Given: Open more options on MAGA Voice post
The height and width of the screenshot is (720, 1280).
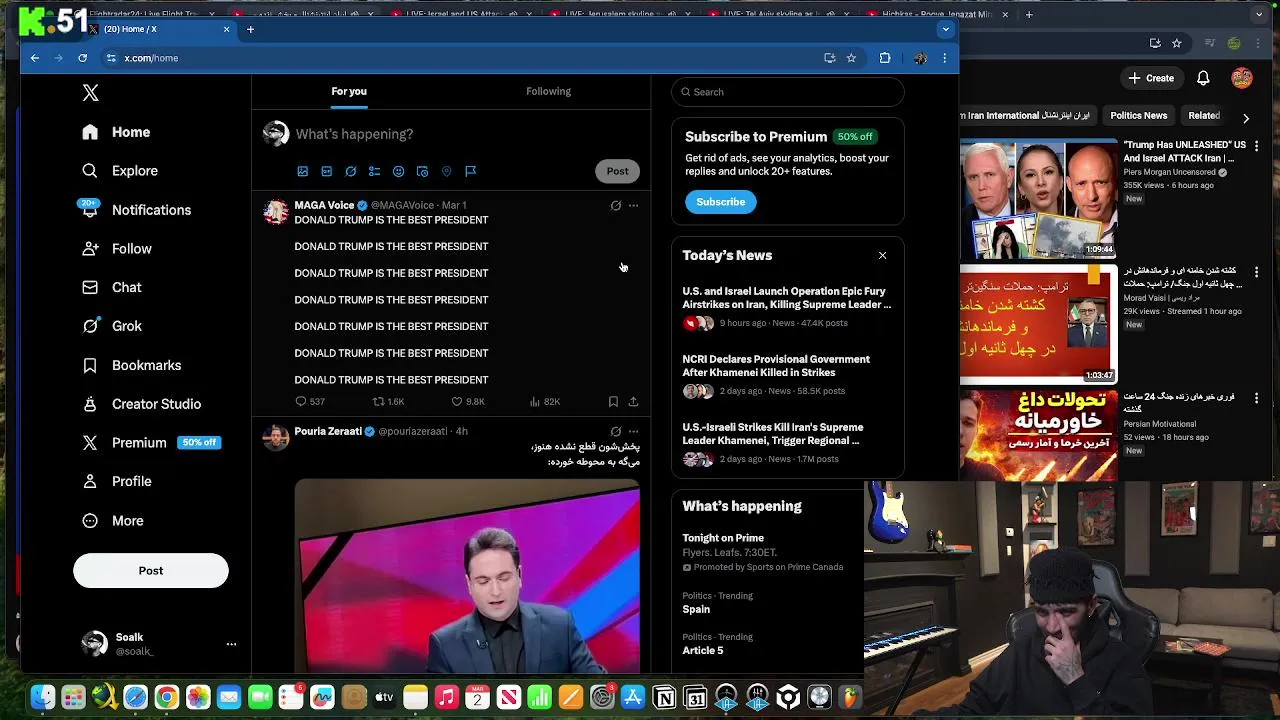Looking at the screenshot, I should [x=633, y=206].
